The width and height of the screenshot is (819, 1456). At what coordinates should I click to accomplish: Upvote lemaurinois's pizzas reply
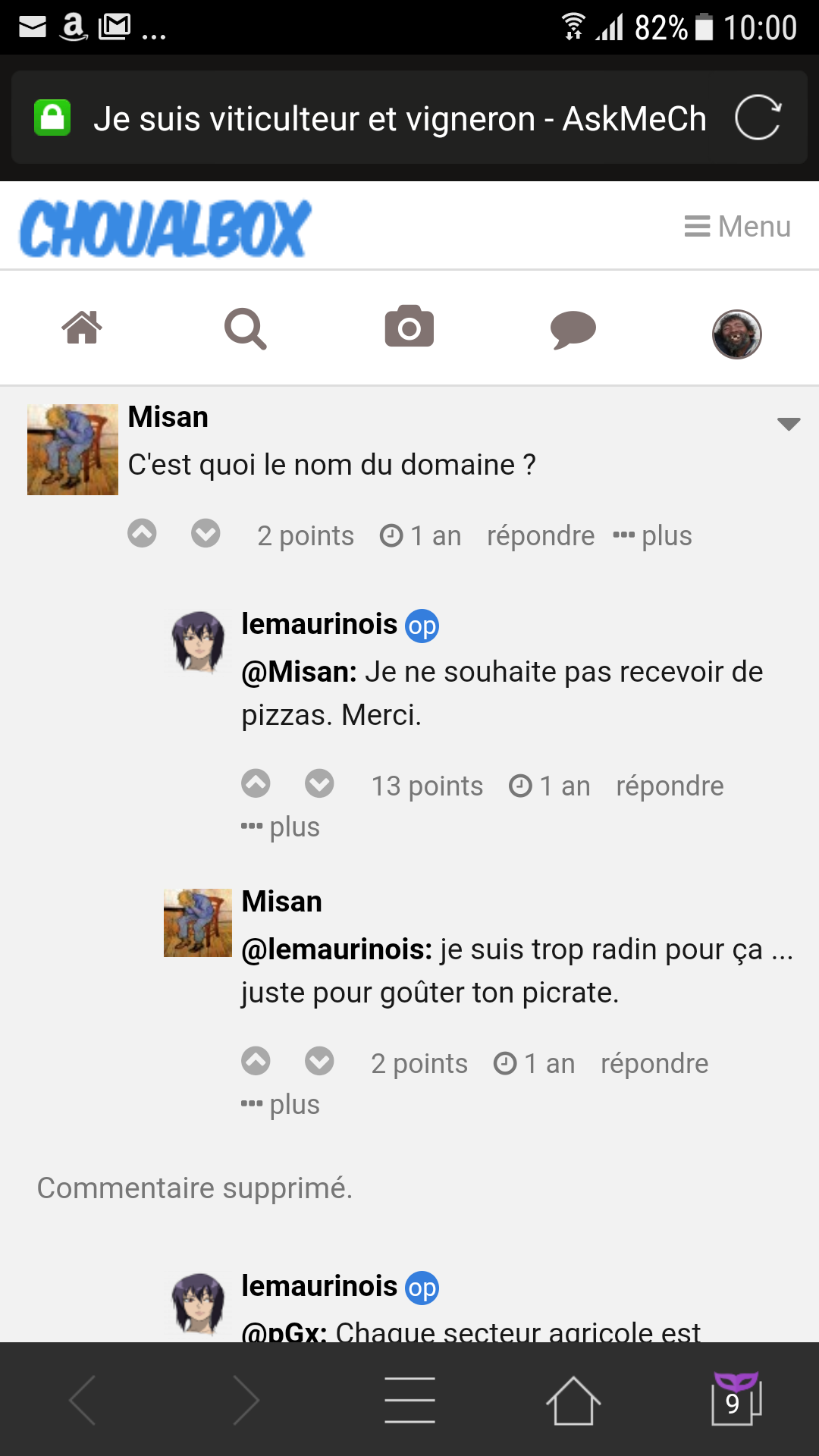256,783
